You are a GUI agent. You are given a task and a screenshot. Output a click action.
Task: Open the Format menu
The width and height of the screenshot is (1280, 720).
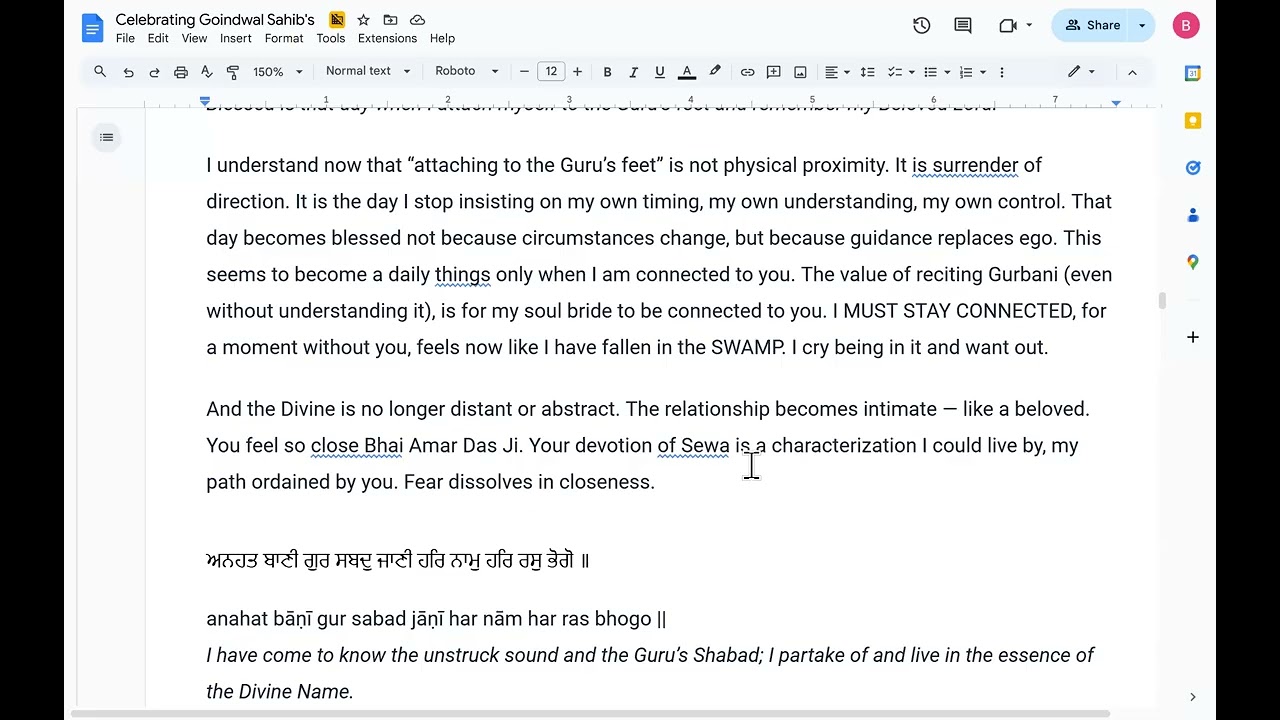tap(284, 38)
